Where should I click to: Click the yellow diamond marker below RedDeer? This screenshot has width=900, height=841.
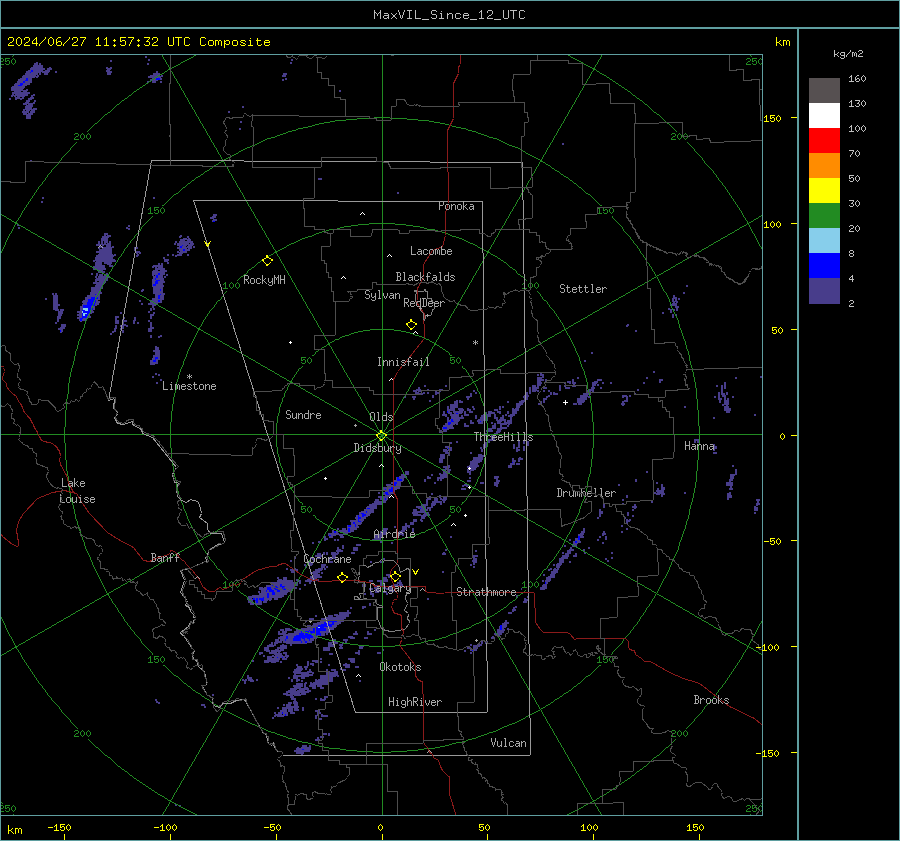click(x=412, y=325)
